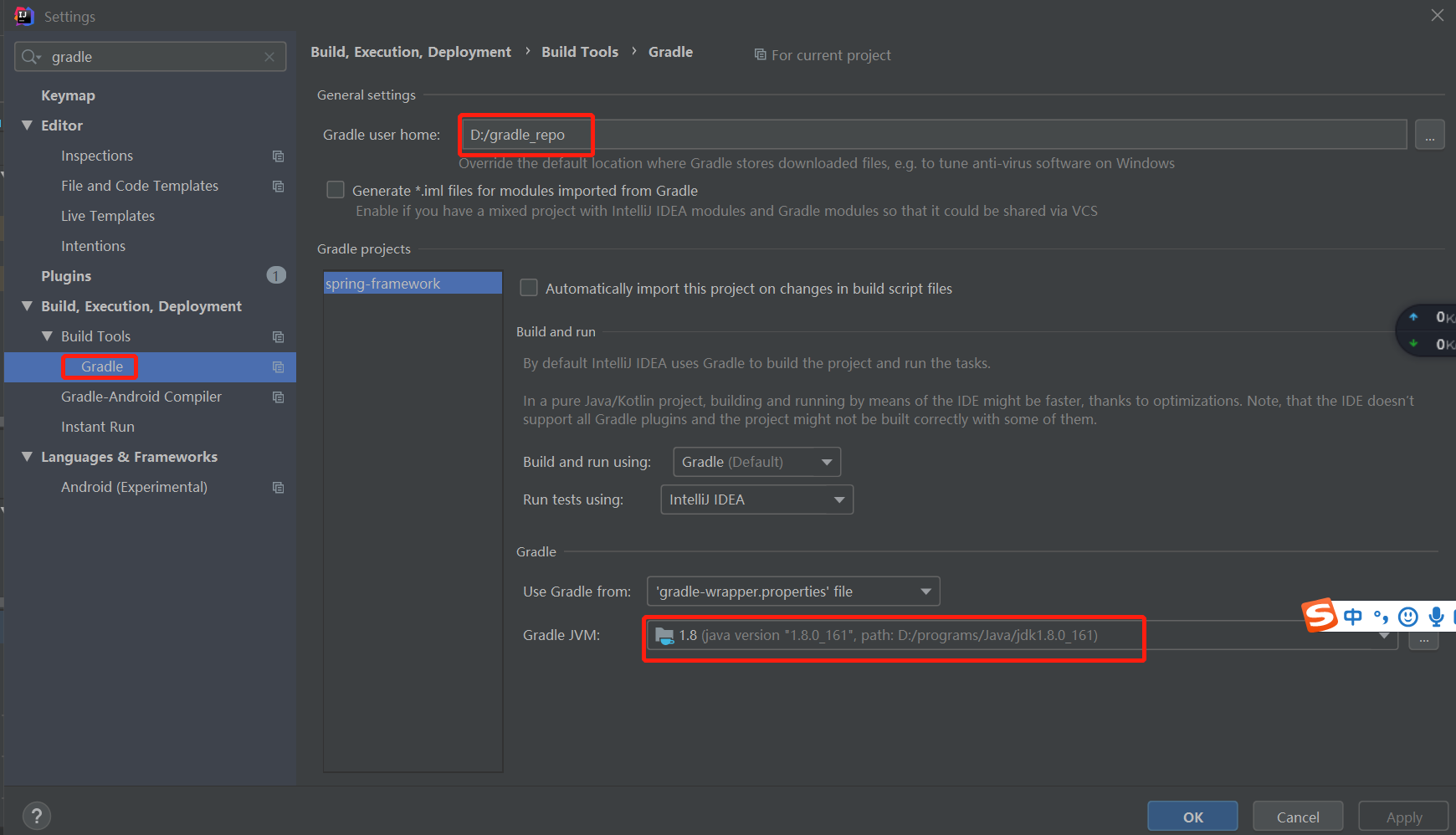
Task: Enable Generate *.iml files for modules checkbox
Action: click(x=336, y=190)
